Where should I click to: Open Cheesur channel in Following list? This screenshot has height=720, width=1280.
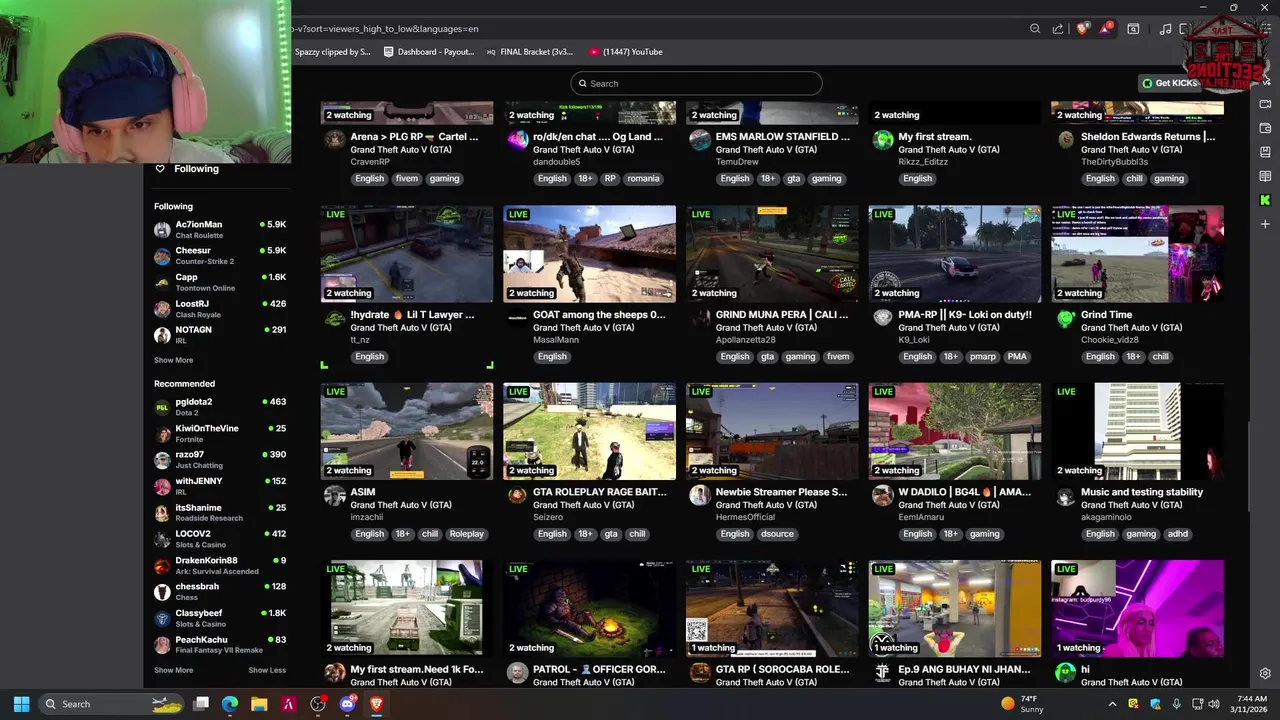point(220,256)
